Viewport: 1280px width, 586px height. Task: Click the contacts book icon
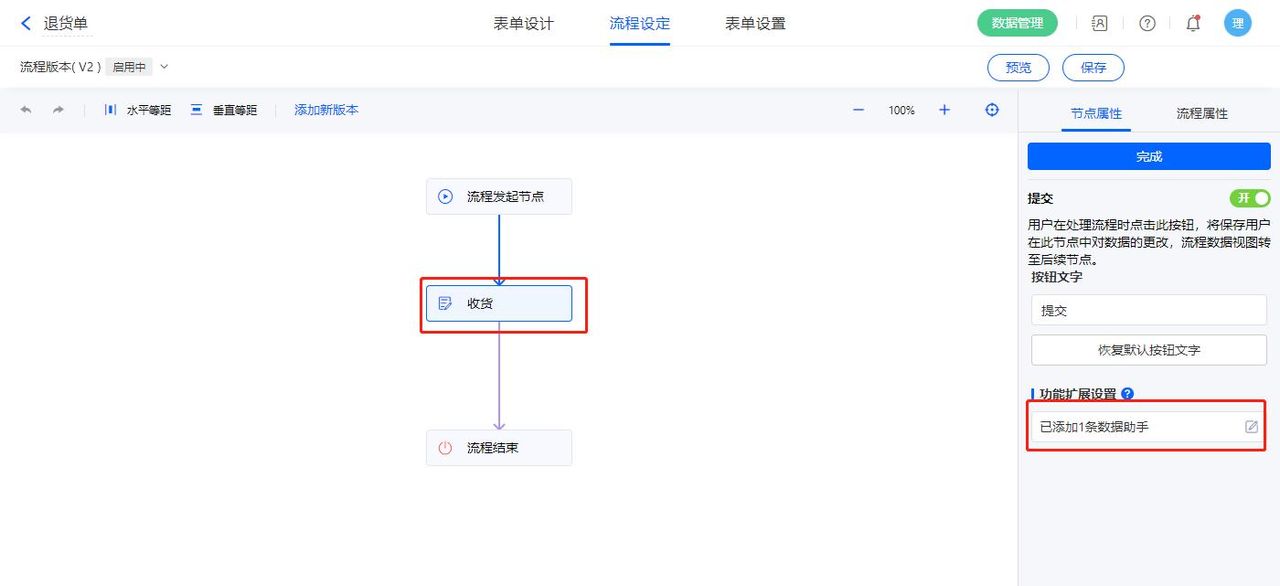tap(1099, 22)
